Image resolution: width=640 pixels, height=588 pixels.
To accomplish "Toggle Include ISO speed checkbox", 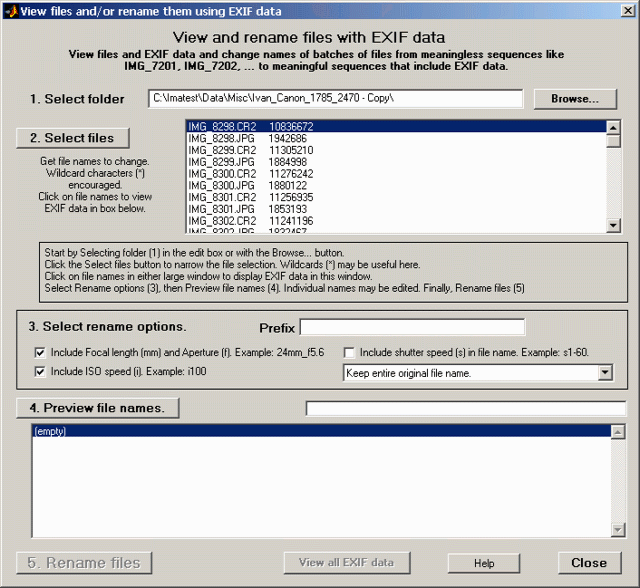I will coord(40,372).
